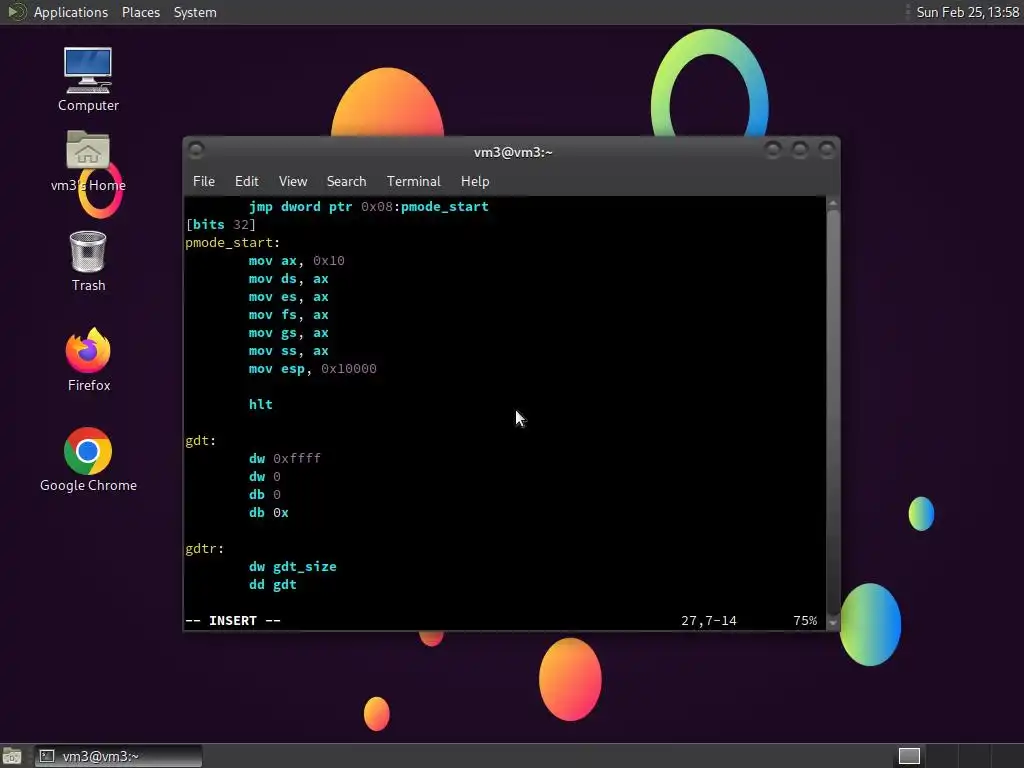Open the System menu
The height and width of the screenshot is (768, 1024).
[x=195, y=12]
